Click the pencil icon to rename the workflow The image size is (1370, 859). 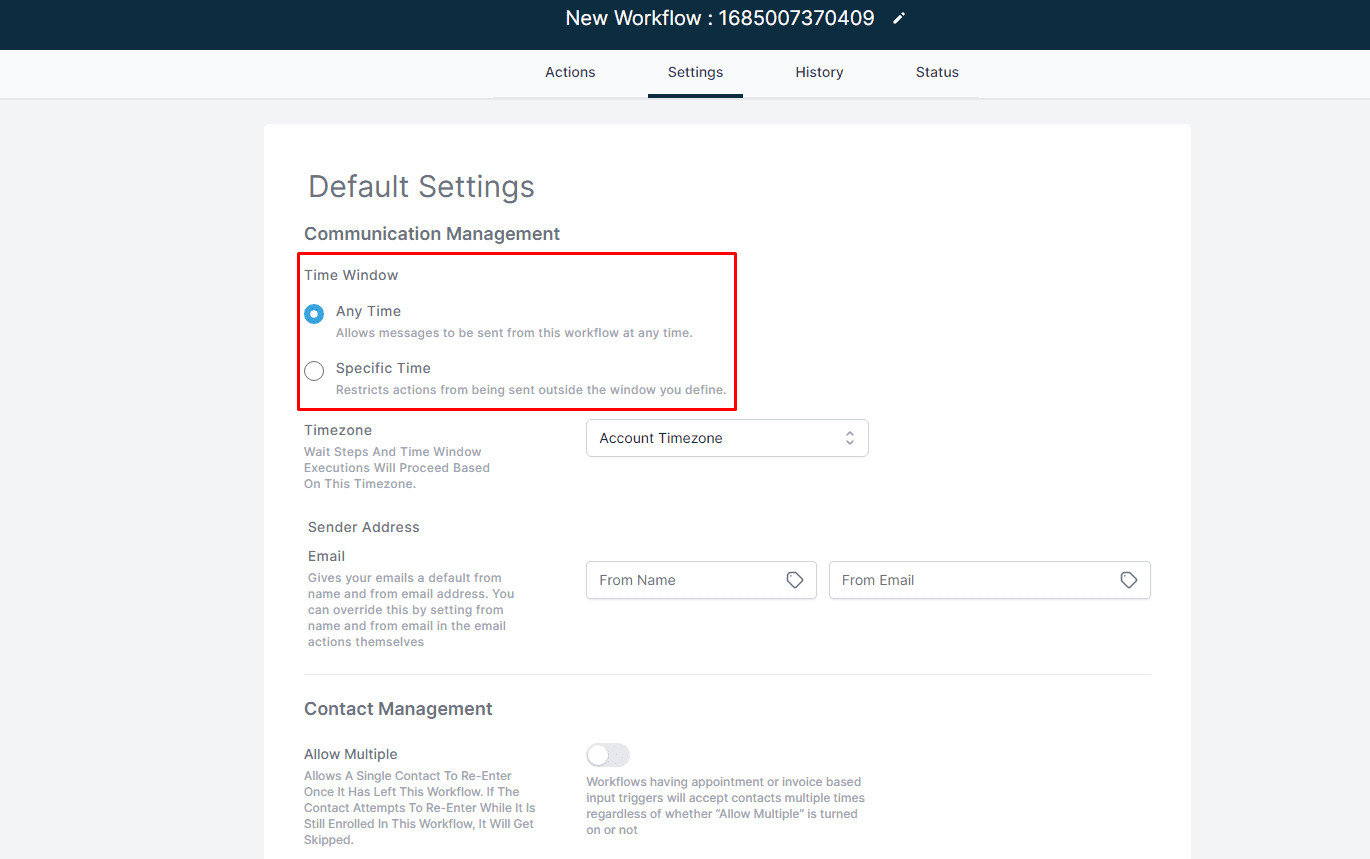tap(897, 18)
